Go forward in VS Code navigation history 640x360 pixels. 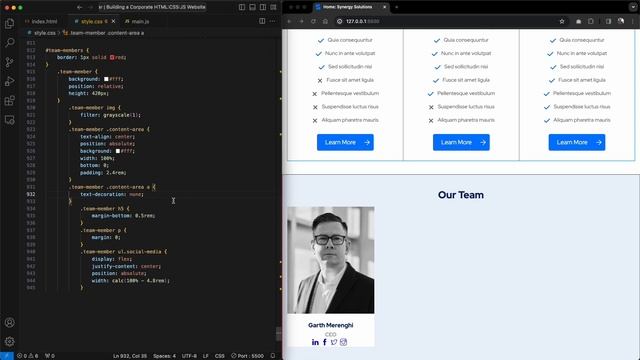(90, 7)
